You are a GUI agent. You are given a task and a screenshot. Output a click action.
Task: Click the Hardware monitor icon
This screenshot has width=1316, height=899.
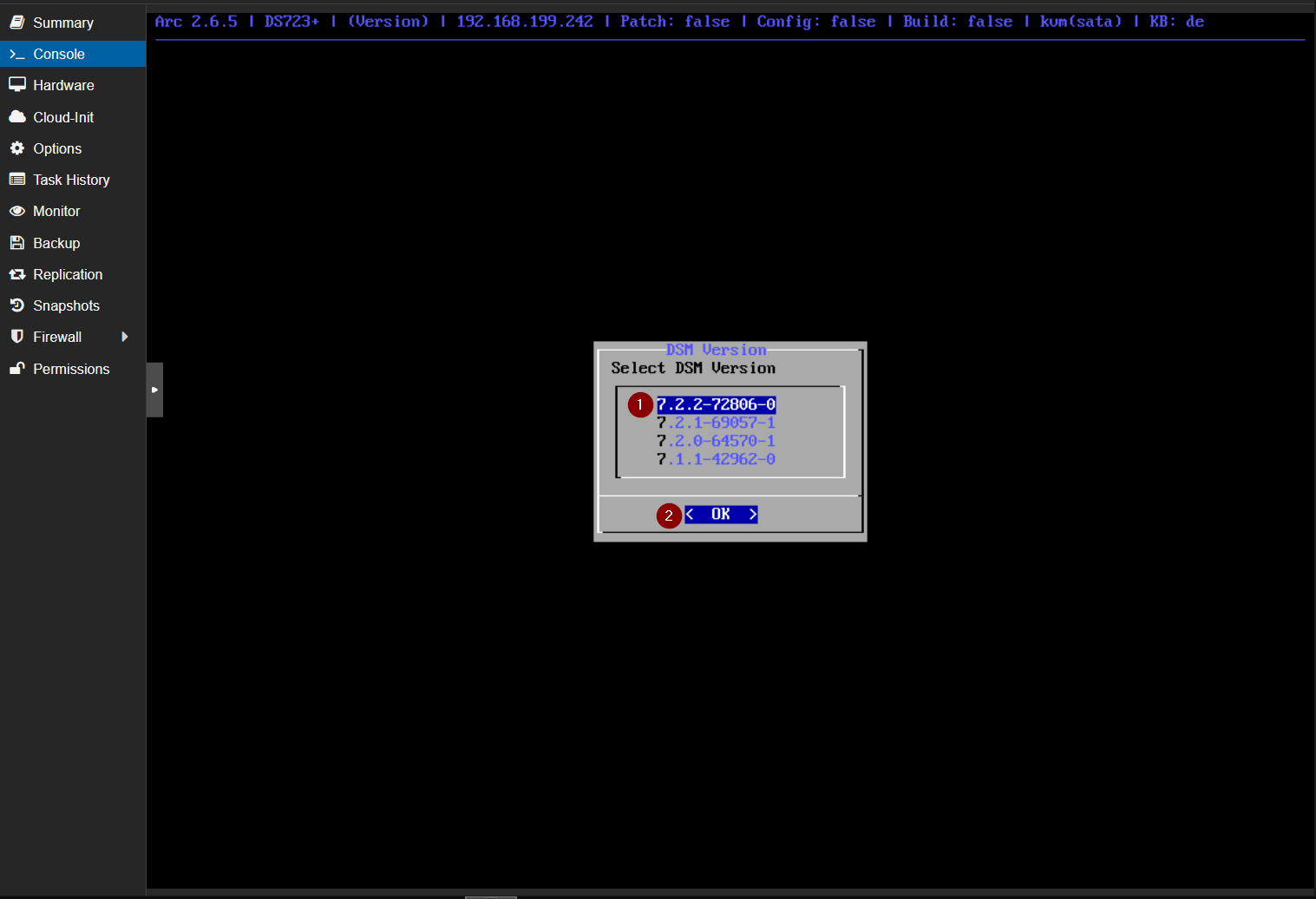(x=16, y=85)
